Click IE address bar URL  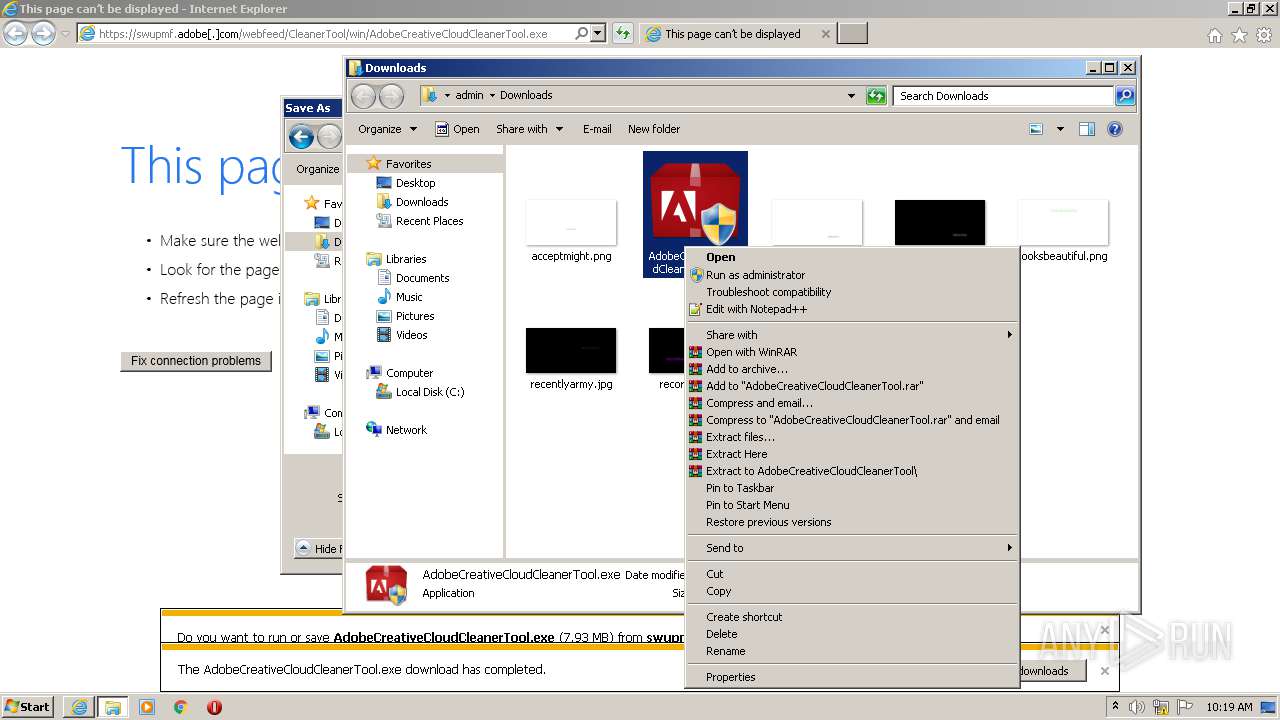pos(323,34)
